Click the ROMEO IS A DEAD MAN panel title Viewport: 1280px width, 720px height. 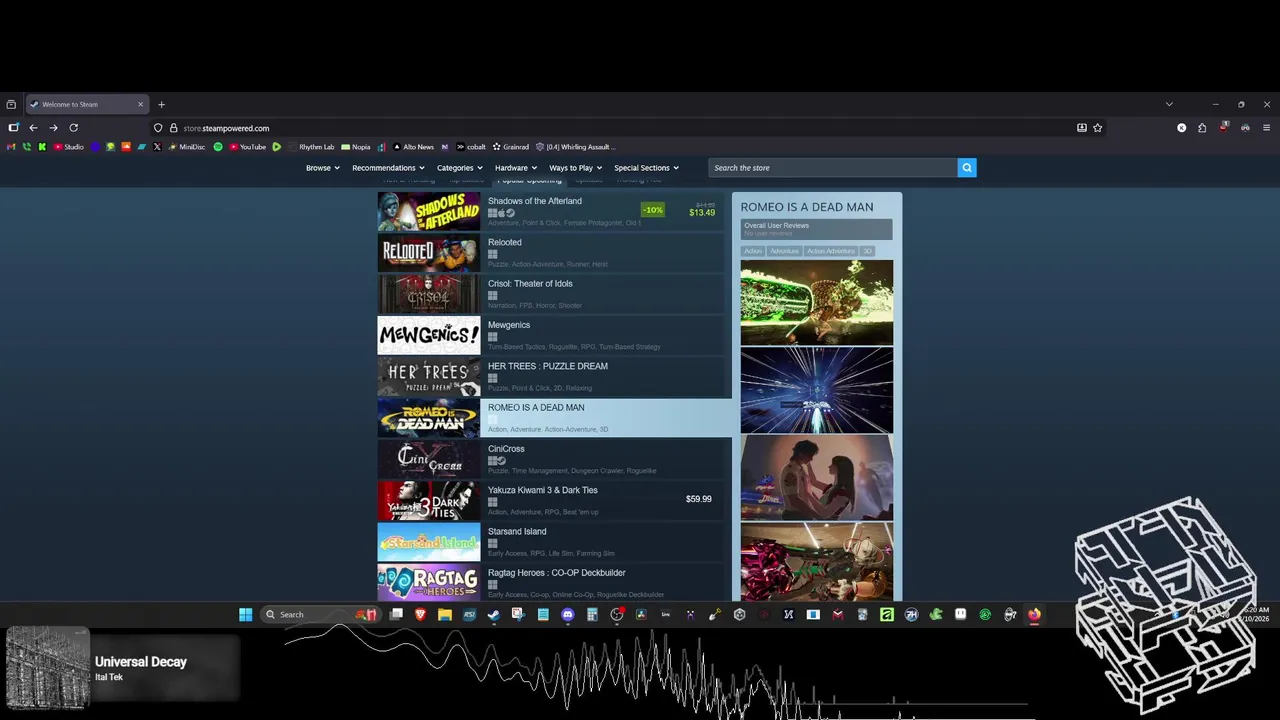[807, 207]
